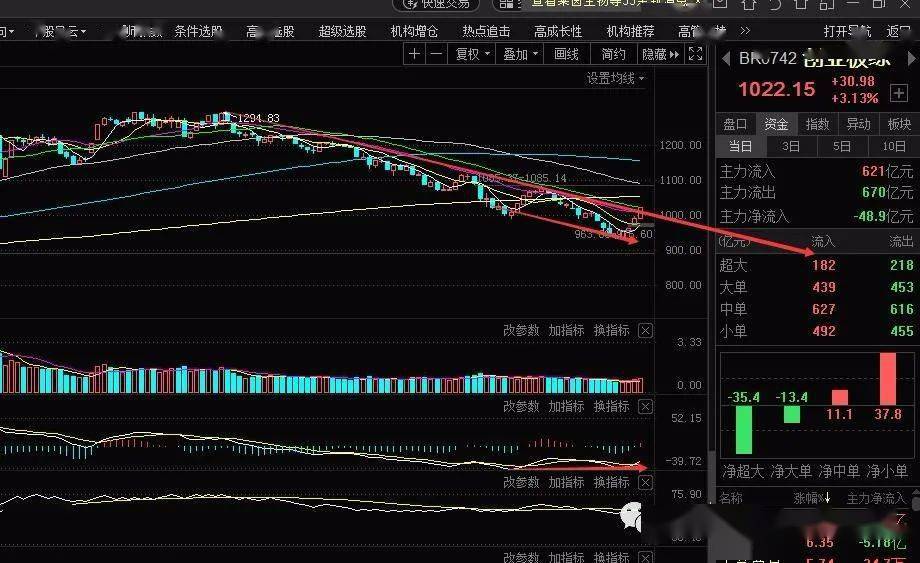Select the 10日 period tab
The height and width of the screenshot is (563, 920).
(x=893, y=146)
